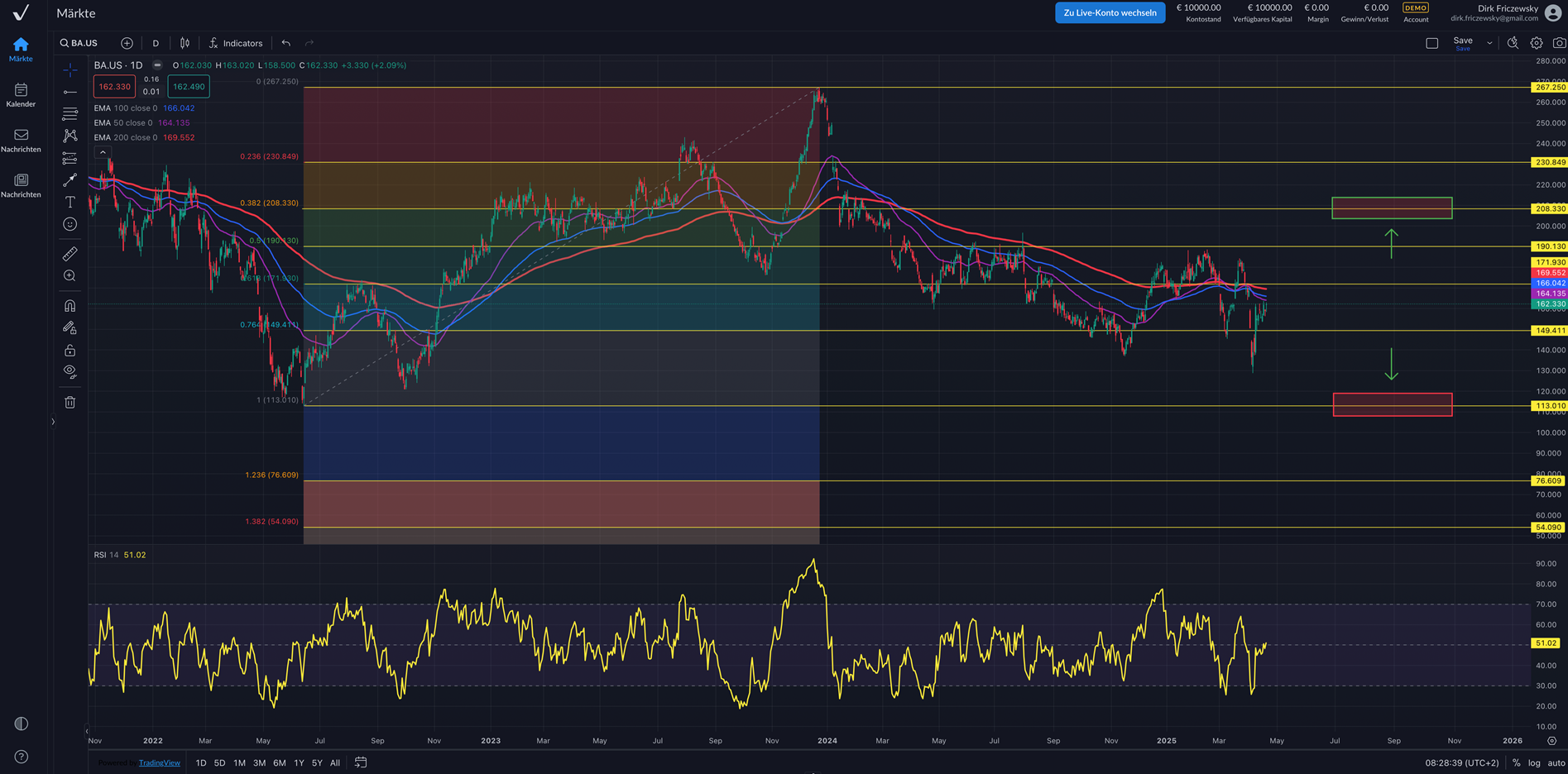Click the trash icon to remove drawings
Screen dimensions: 1568x774
point(70,402)
